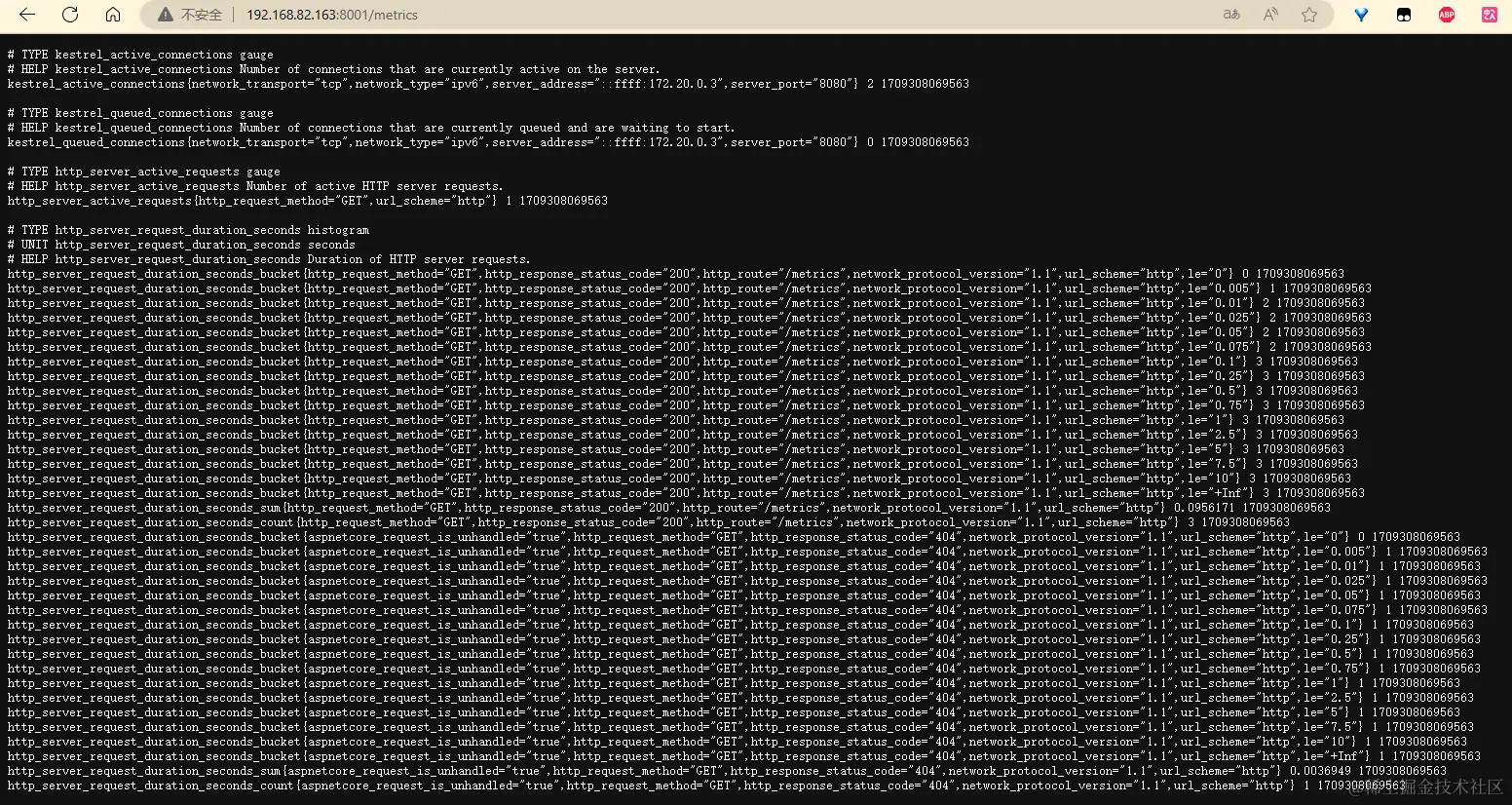Open the ABP ad blocker extension

pos(1447,15)
